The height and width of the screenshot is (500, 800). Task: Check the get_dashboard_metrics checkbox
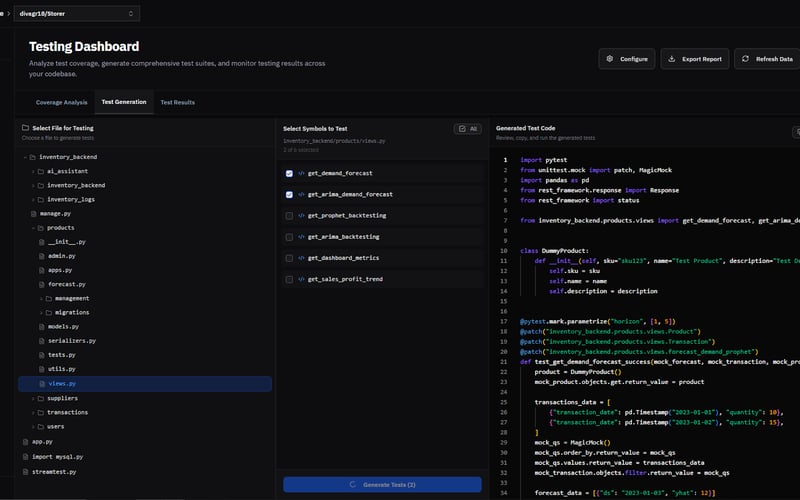point(289,258)
